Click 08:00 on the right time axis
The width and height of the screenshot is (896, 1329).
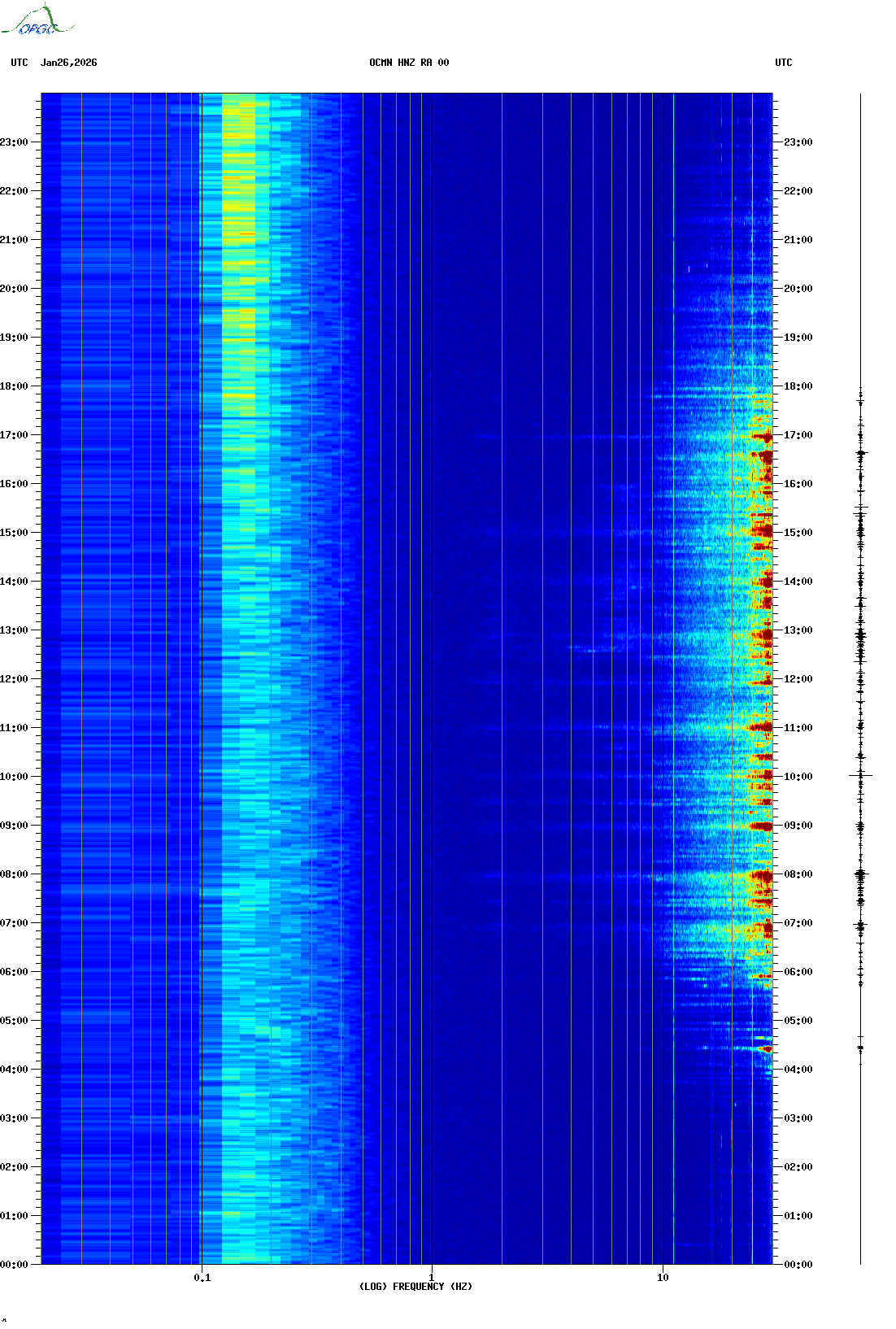pos(798,874)
